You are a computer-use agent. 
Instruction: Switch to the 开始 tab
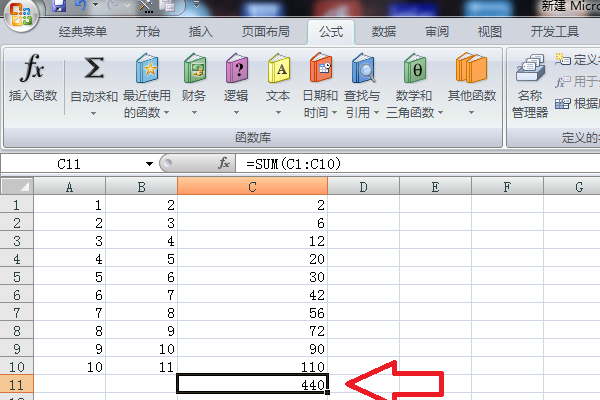(x=148, y=32)
